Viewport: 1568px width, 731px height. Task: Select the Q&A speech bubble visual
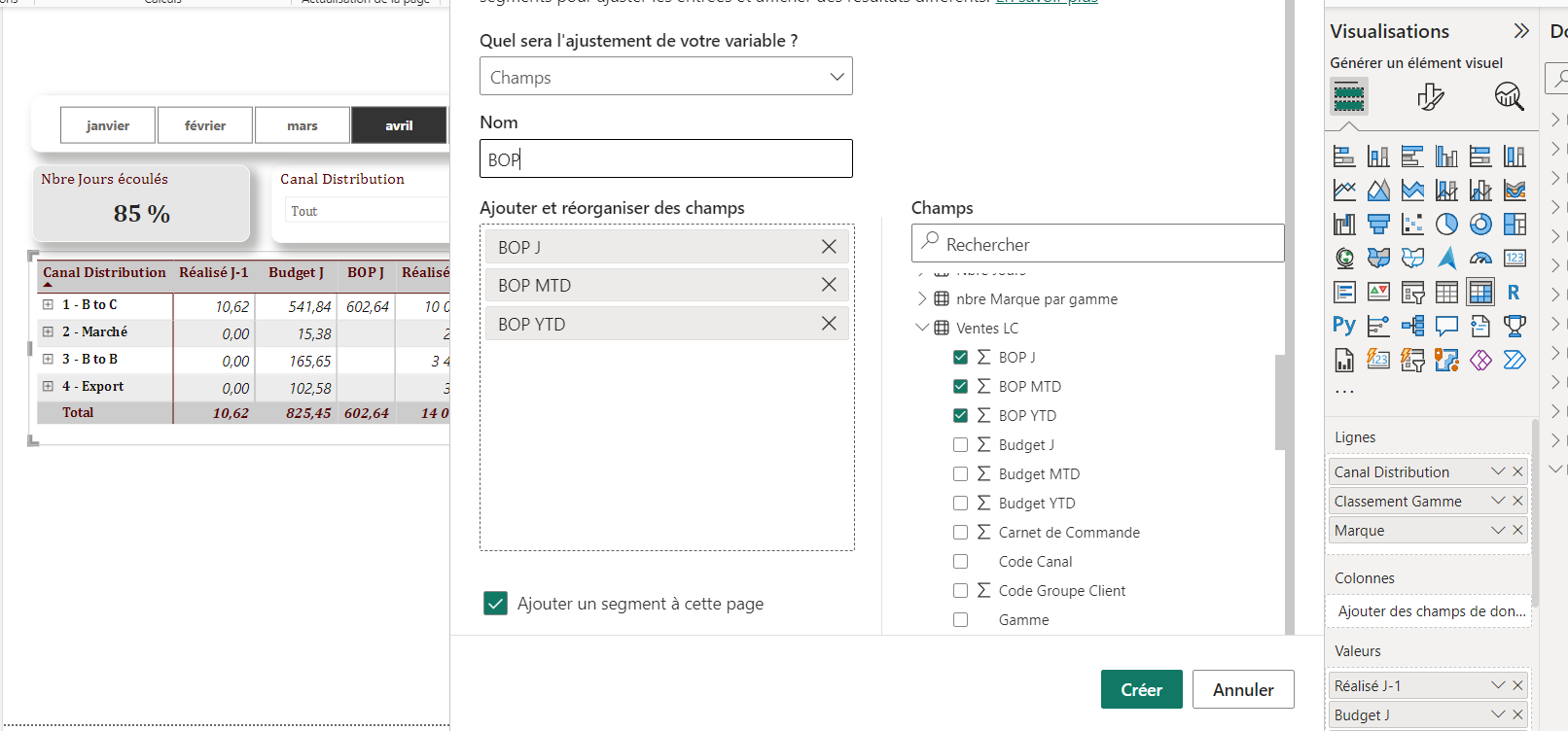pos(1446,326)
